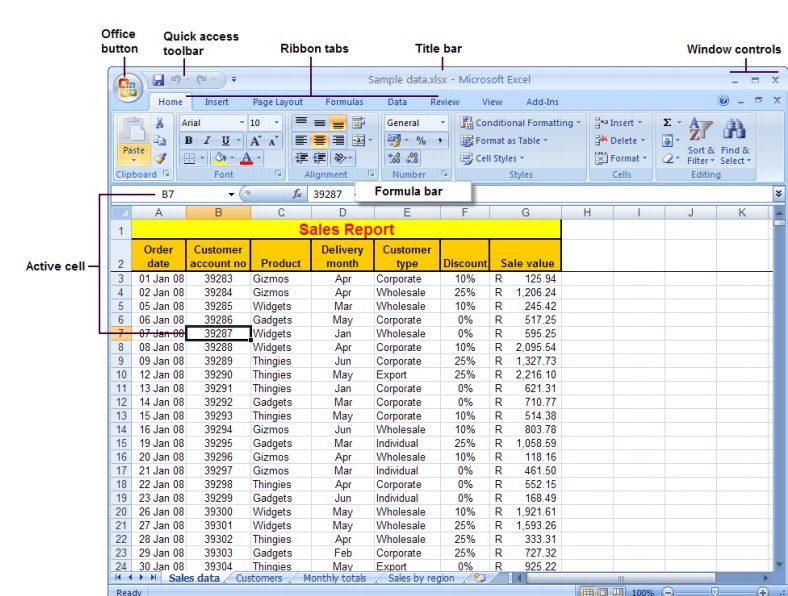Click the formula bar value 39287
This screenshot has width=788, height=596.
click(328, 194)
